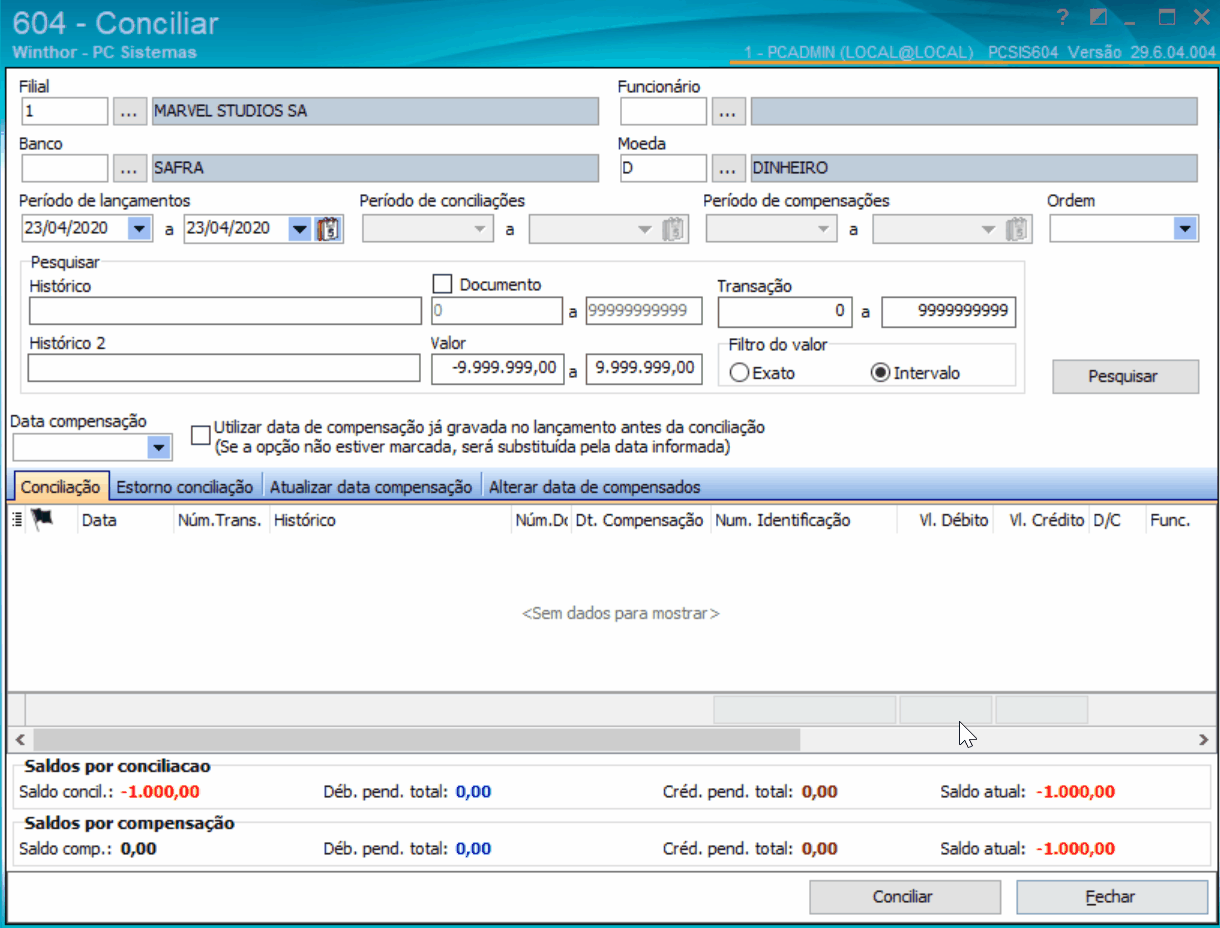Sort by Dt. Compensação column header
The width and height of the screenshot is (1220, 928).
pyautogui.click(x=640, y=520)
